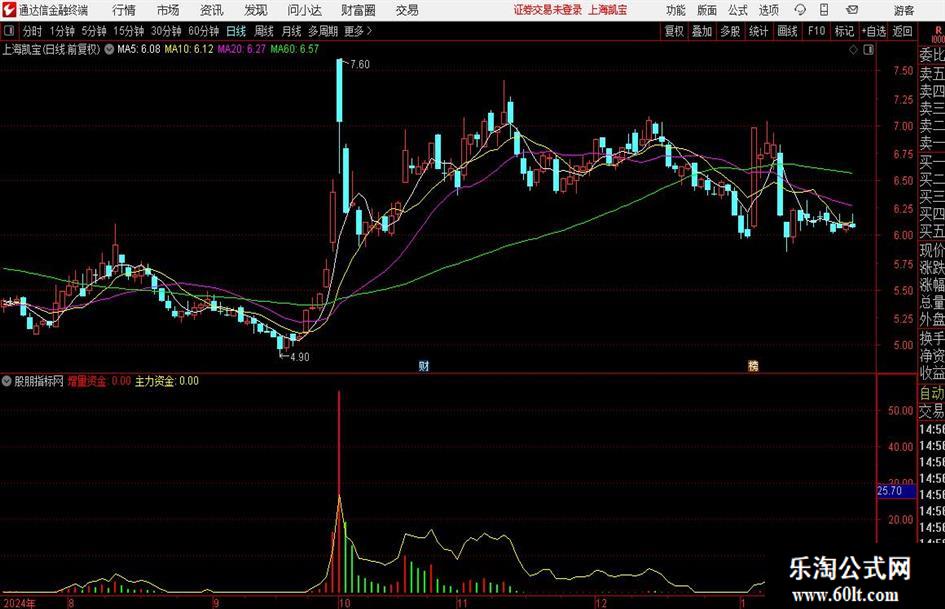Click the MA5: 6.08 indicator value
945x609 pixels.
(x=139, y=49)
